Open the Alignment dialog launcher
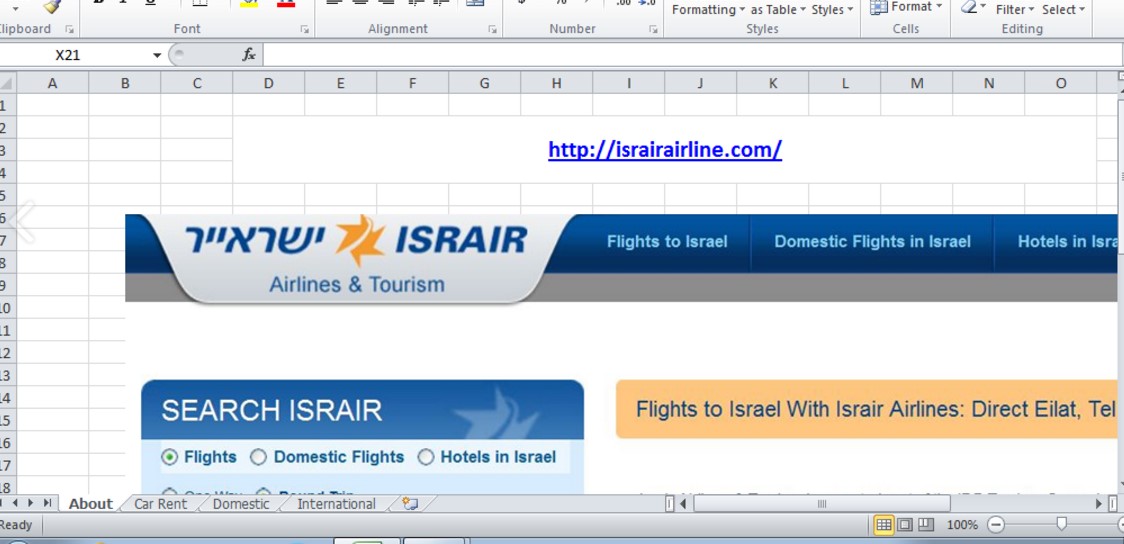This screenshot has width=1124, height=544. coord(492,29)
